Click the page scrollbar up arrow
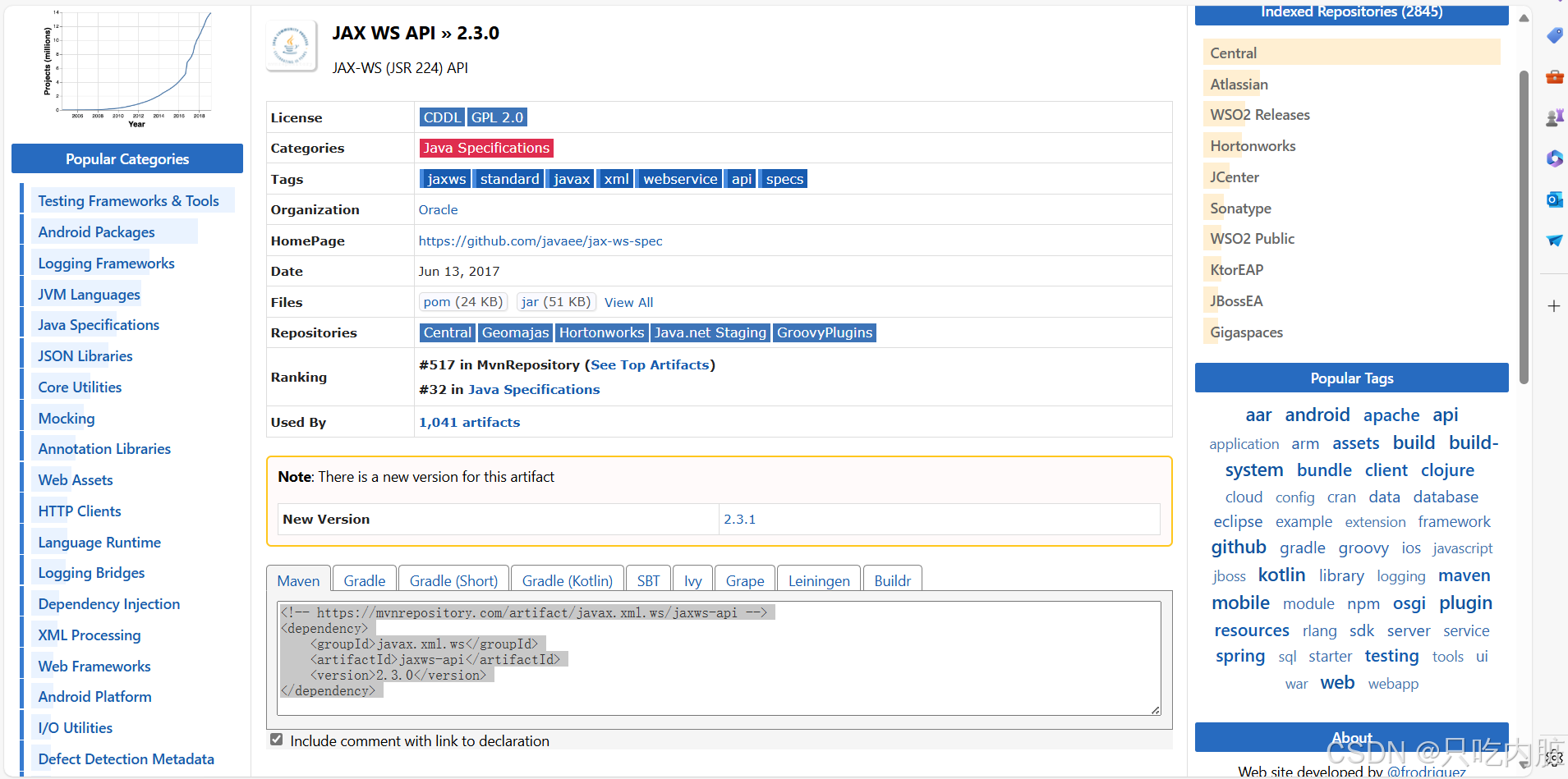 tap(1524, 18)
